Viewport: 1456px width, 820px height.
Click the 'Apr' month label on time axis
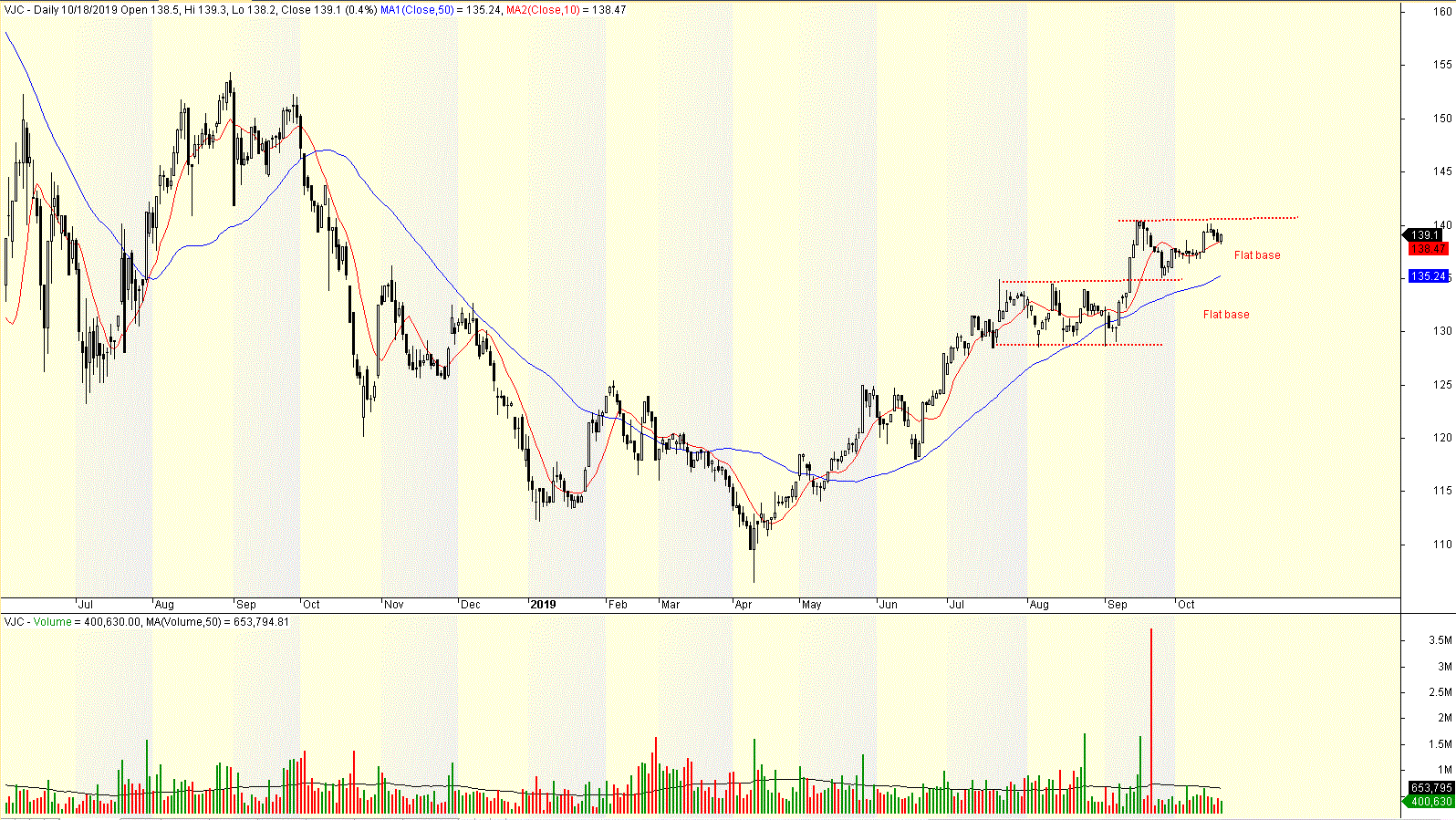[744, 605]
